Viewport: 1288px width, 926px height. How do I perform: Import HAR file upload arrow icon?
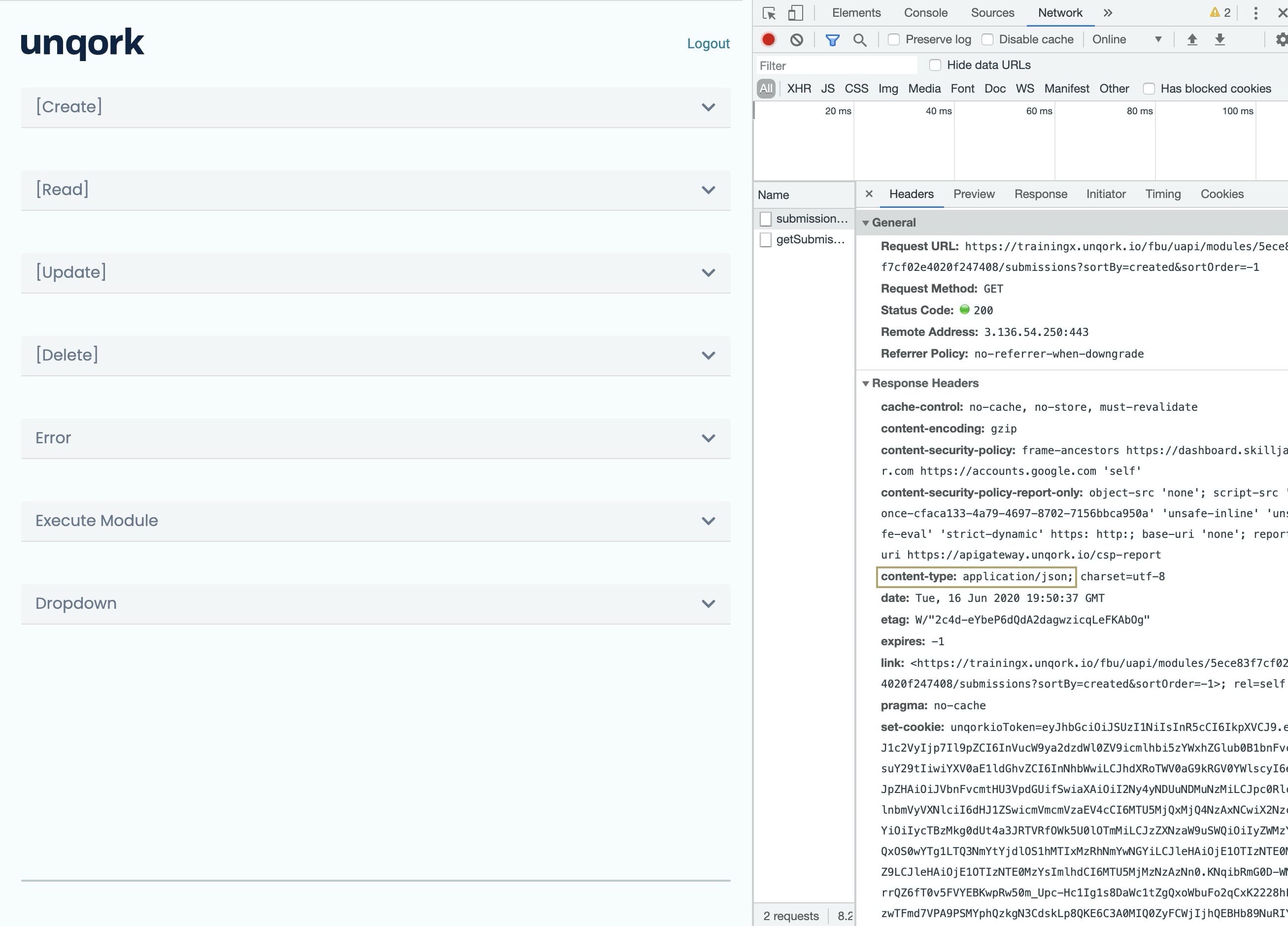[x=1192, y=40]
